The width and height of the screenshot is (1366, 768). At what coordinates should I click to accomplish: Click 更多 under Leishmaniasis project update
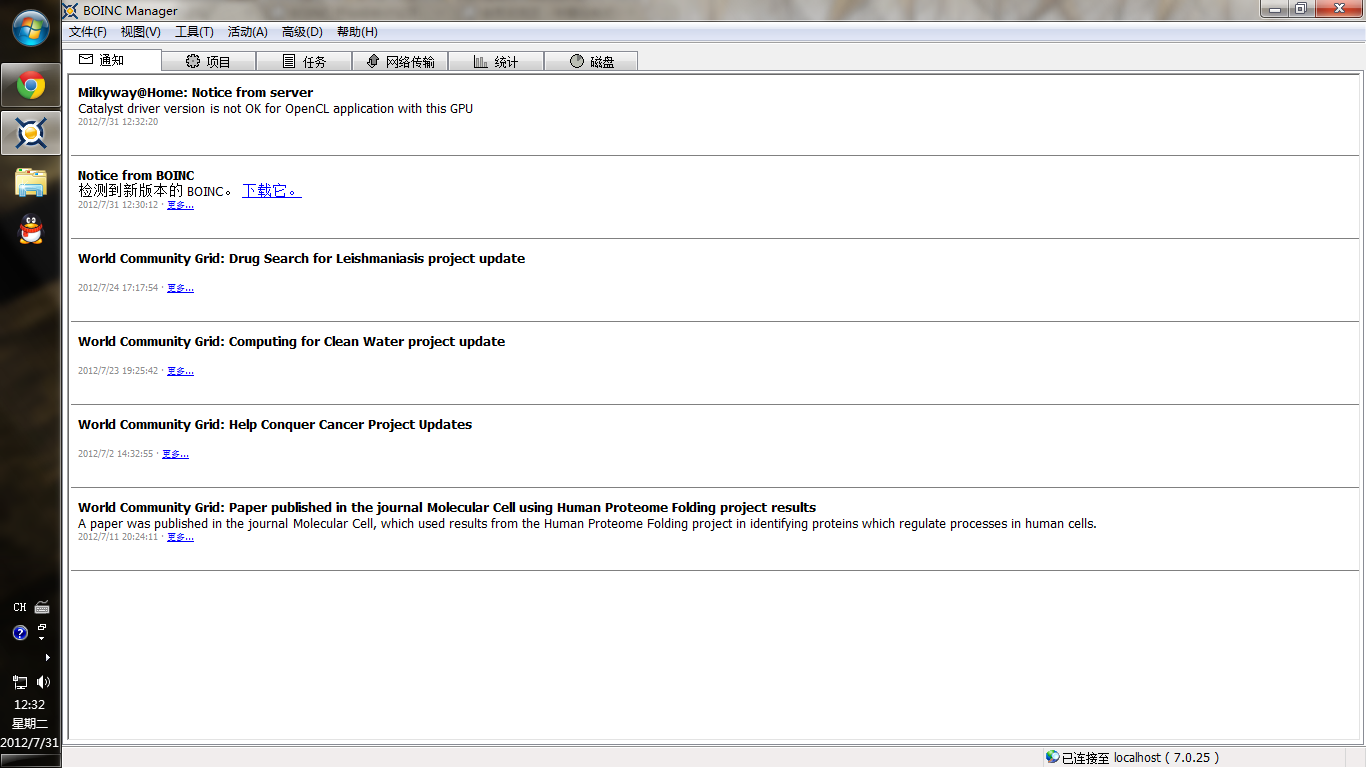point(180,288)
